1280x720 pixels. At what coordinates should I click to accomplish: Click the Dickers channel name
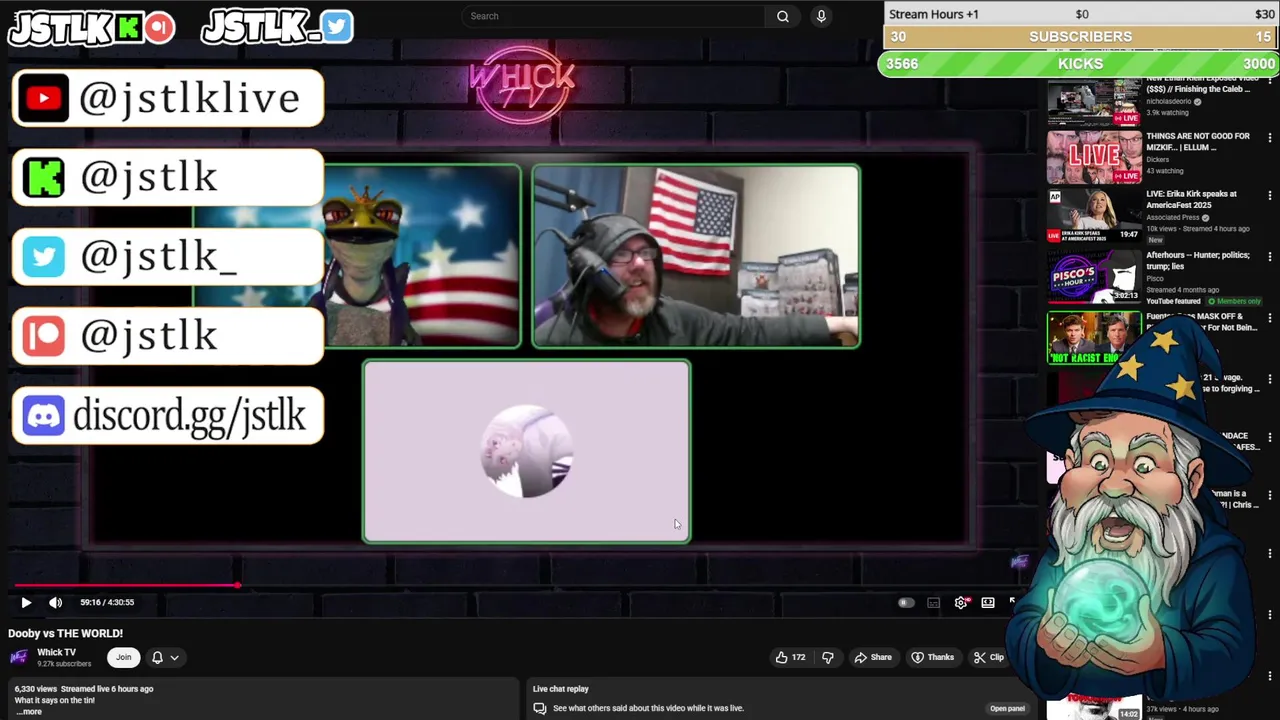1157,159
